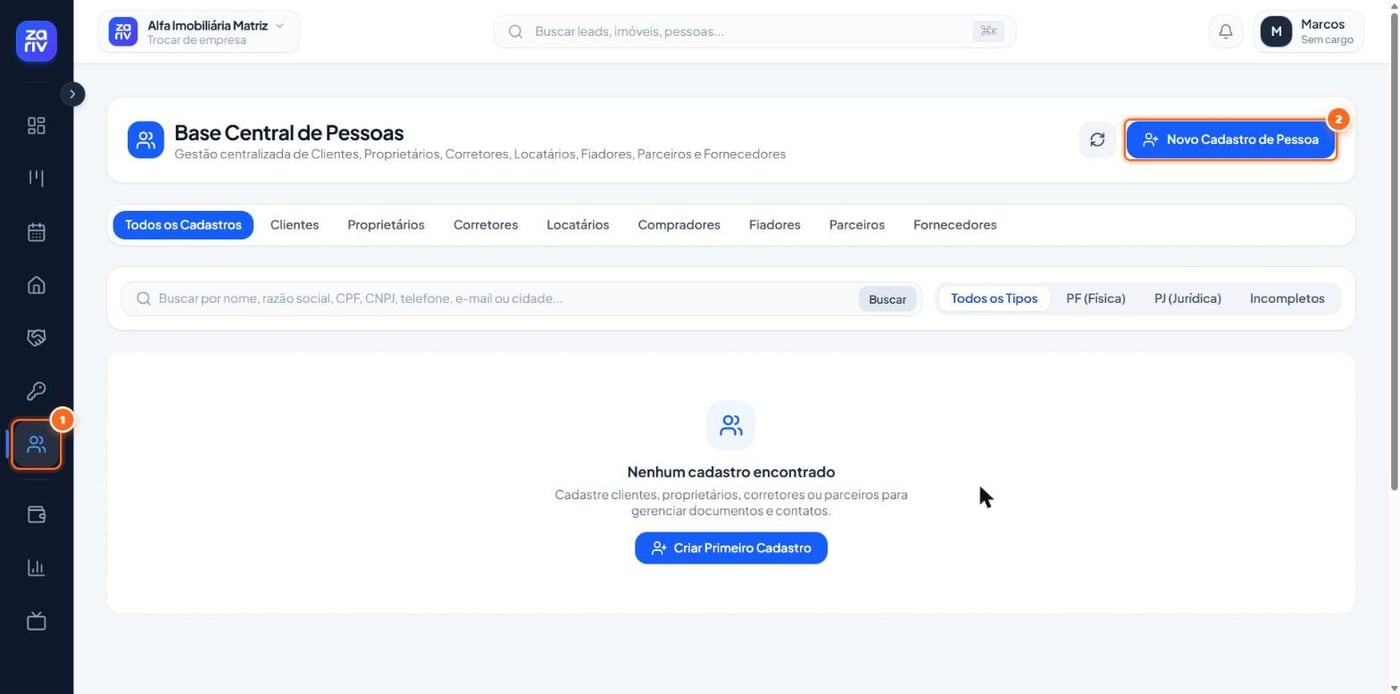Switch to Corretores tab
The width and height of the screenshot is (1400, 694).
tap(485, 225)
